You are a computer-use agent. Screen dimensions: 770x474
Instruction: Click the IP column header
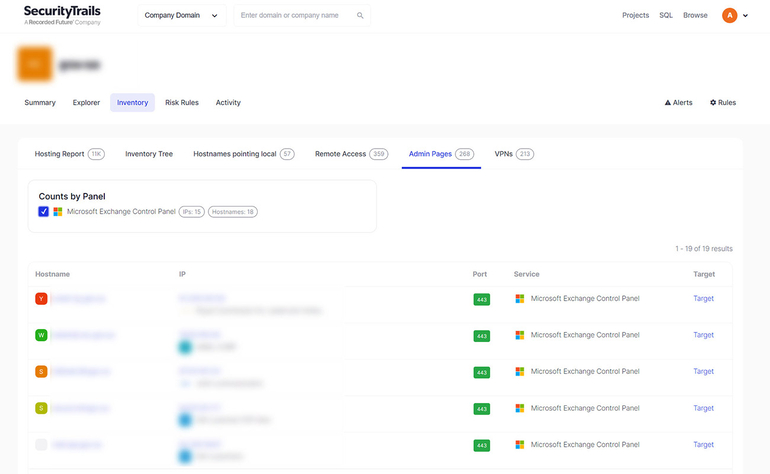[x=182, y=274]
